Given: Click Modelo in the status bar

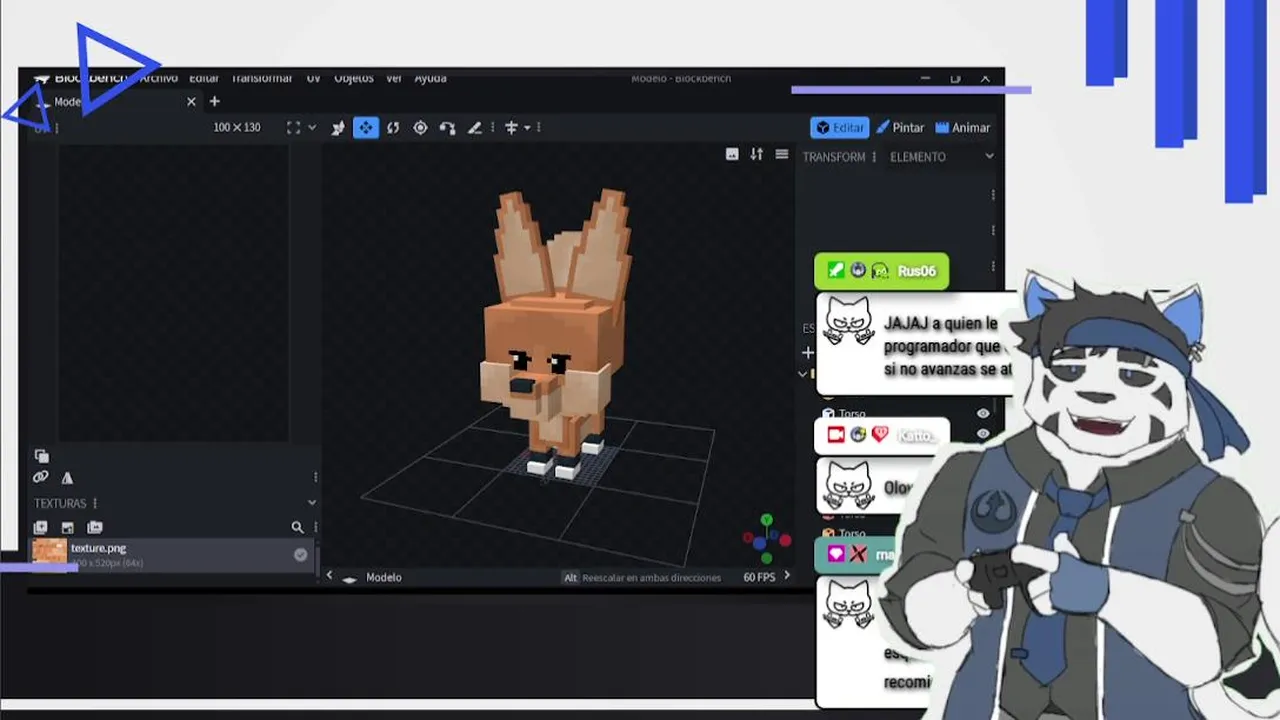Looking at the screenshot, I should coord(383,577).
